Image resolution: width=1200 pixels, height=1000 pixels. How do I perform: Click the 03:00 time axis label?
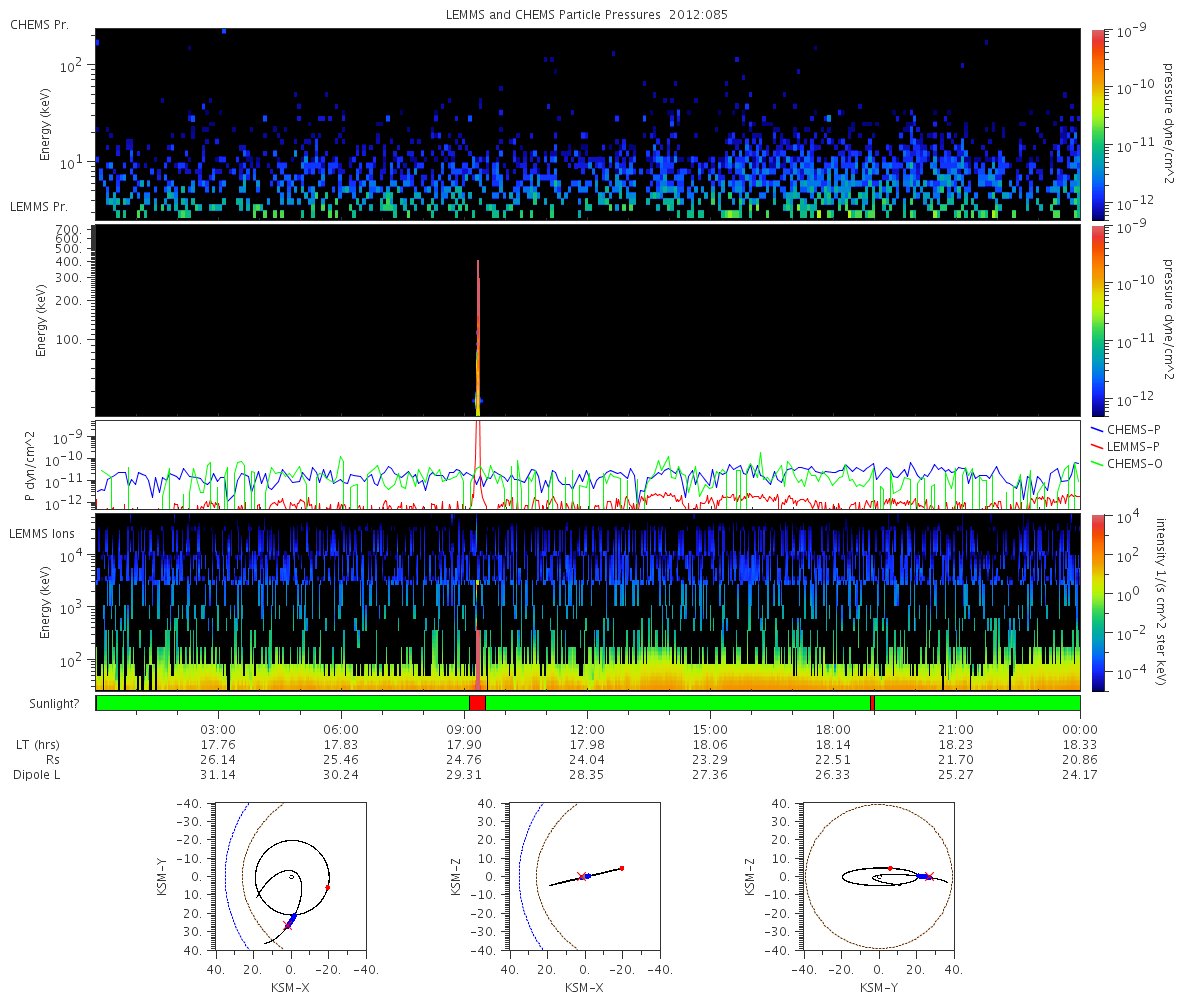click(x=218, y=729)
